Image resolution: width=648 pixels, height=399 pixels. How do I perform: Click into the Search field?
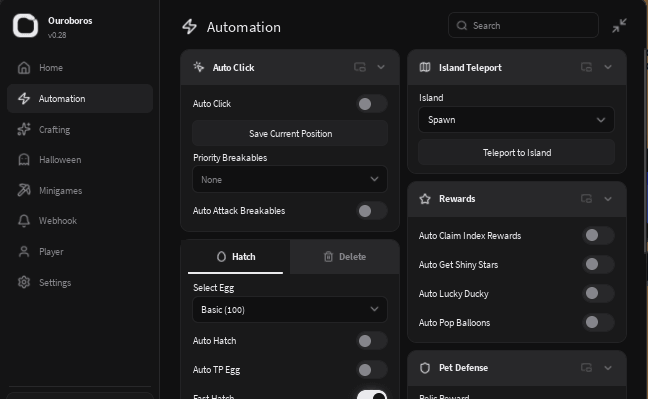point(523,26)
